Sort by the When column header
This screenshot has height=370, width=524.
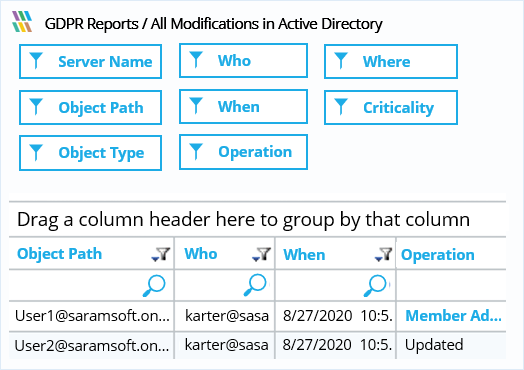tap(304, 255)
